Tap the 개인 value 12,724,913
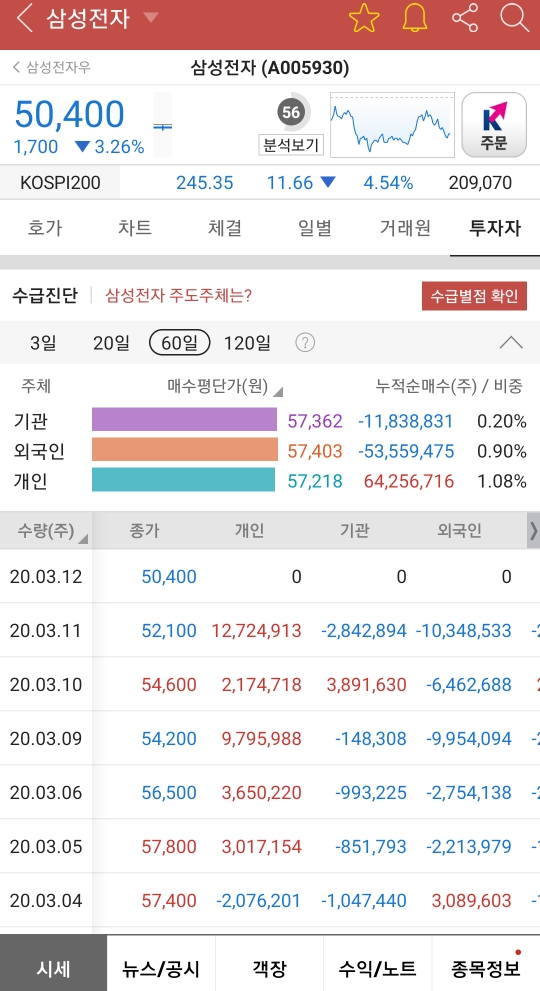The height and width of the screenshot is (991, 540). [x=257, y=630]
